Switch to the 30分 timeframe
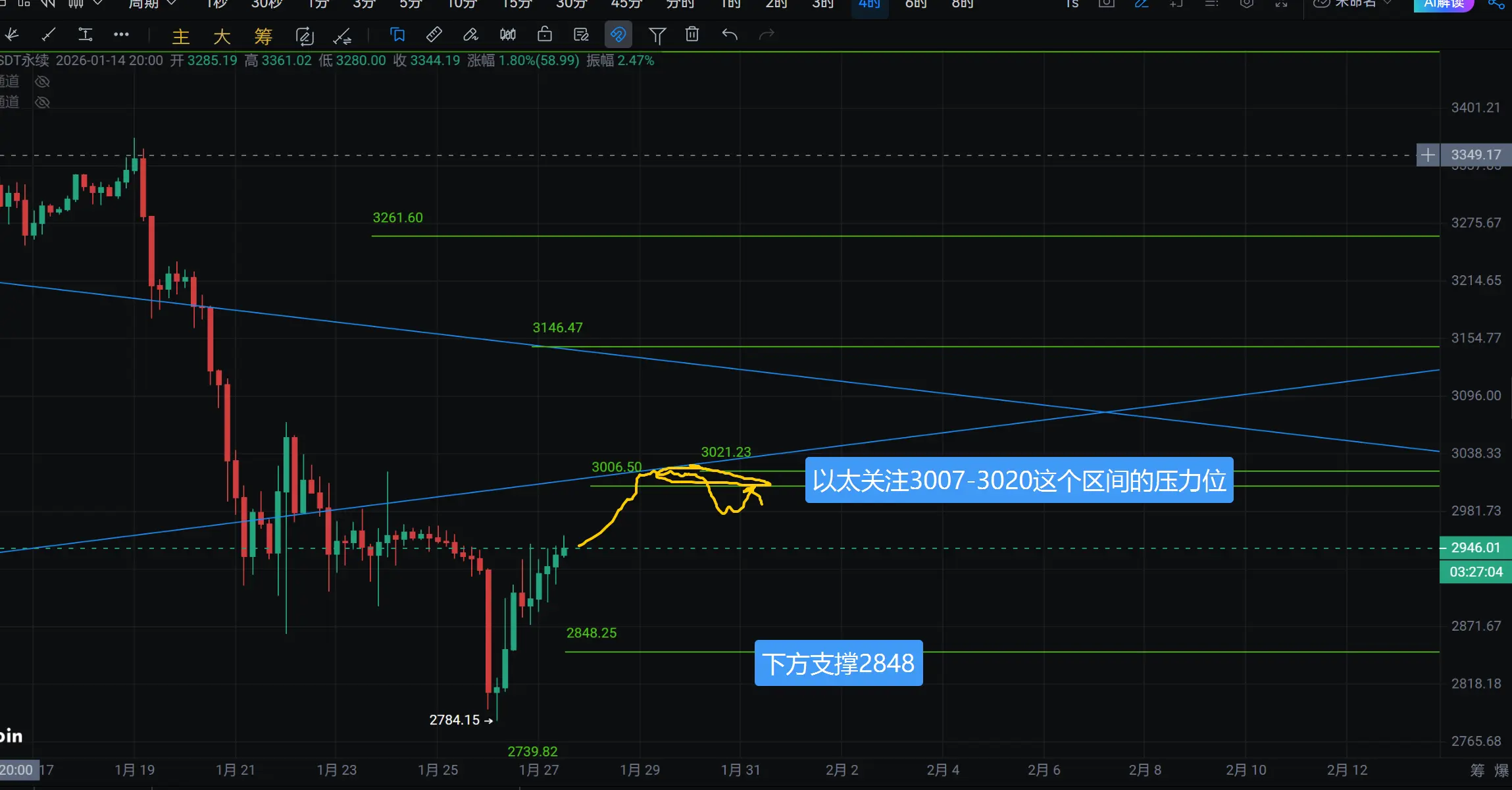The image size is (1512, 790). click(x=570, y=4)
